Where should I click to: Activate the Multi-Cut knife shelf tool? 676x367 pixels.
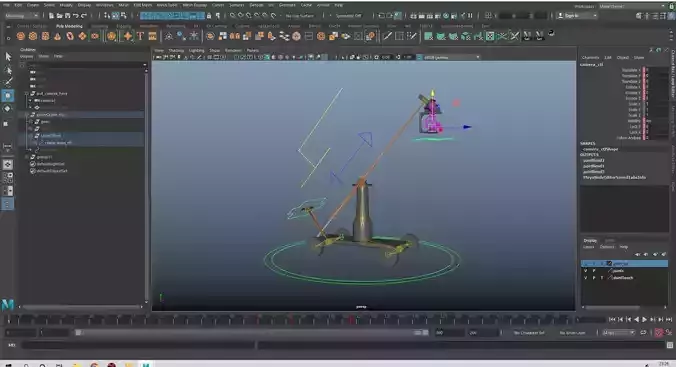point(387,37)
